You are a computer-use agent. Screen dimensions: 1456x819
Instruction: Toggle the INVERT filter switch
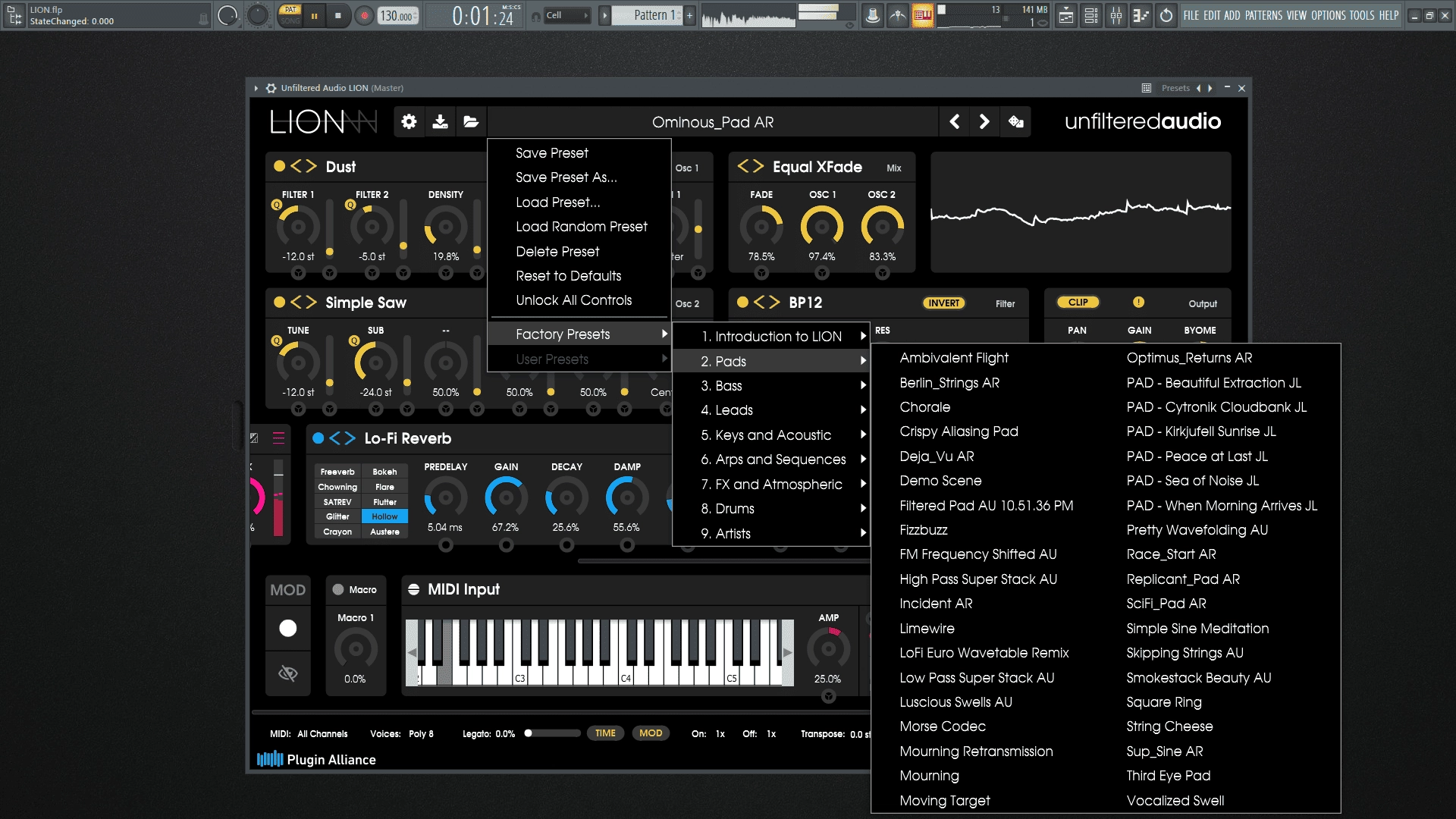point(943,303)
